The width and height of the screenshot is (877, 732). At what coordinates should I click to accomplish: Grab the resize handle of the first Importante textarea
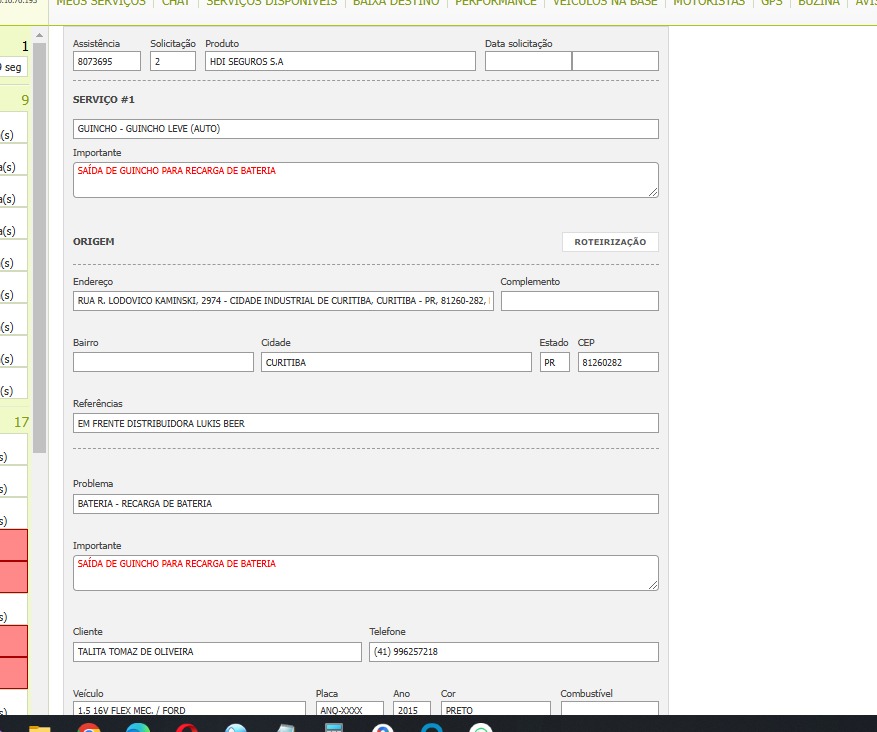tap(653, 192)
